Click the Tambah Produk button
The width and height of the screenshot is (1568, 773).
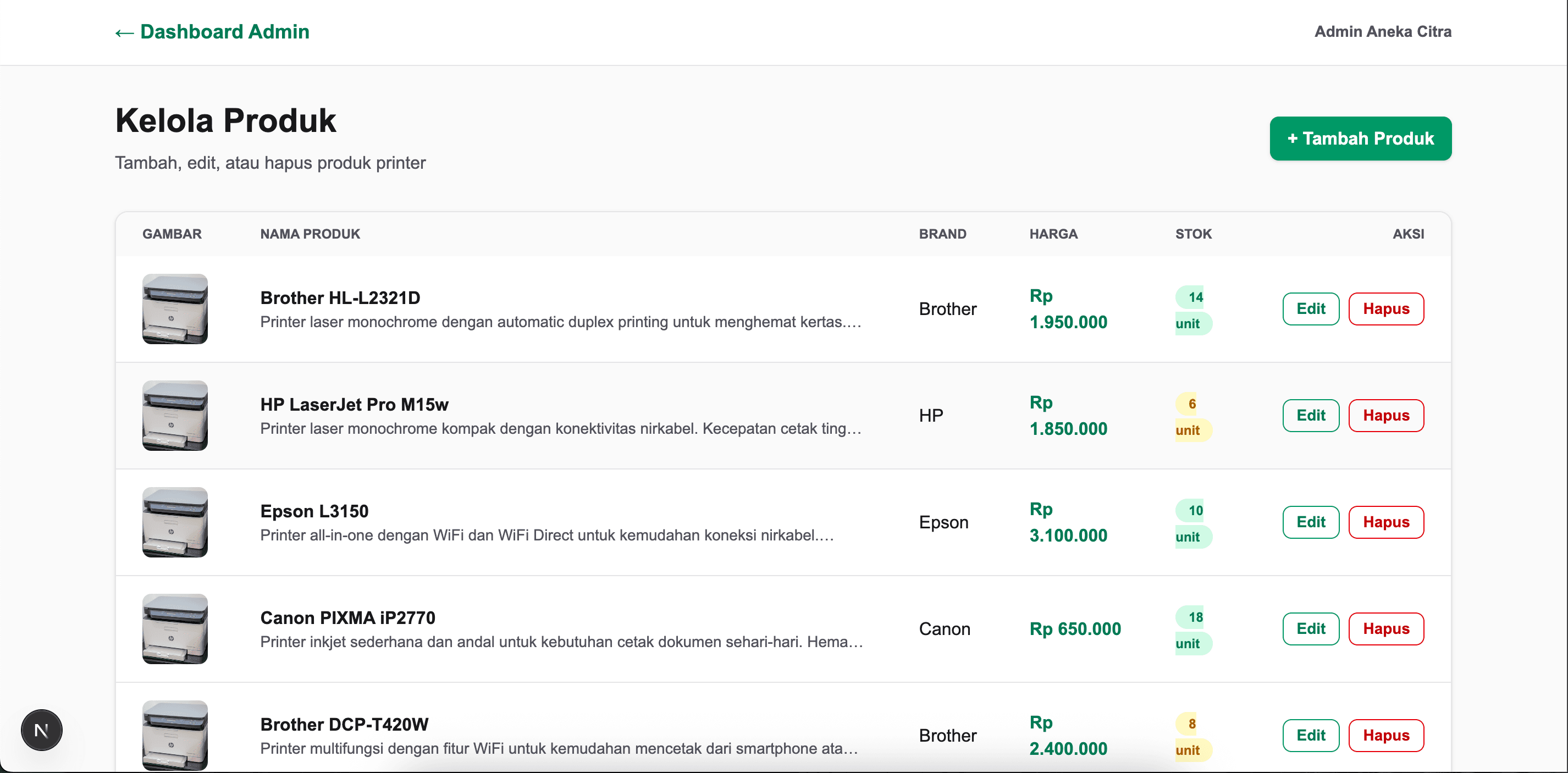coord(1360,138)
